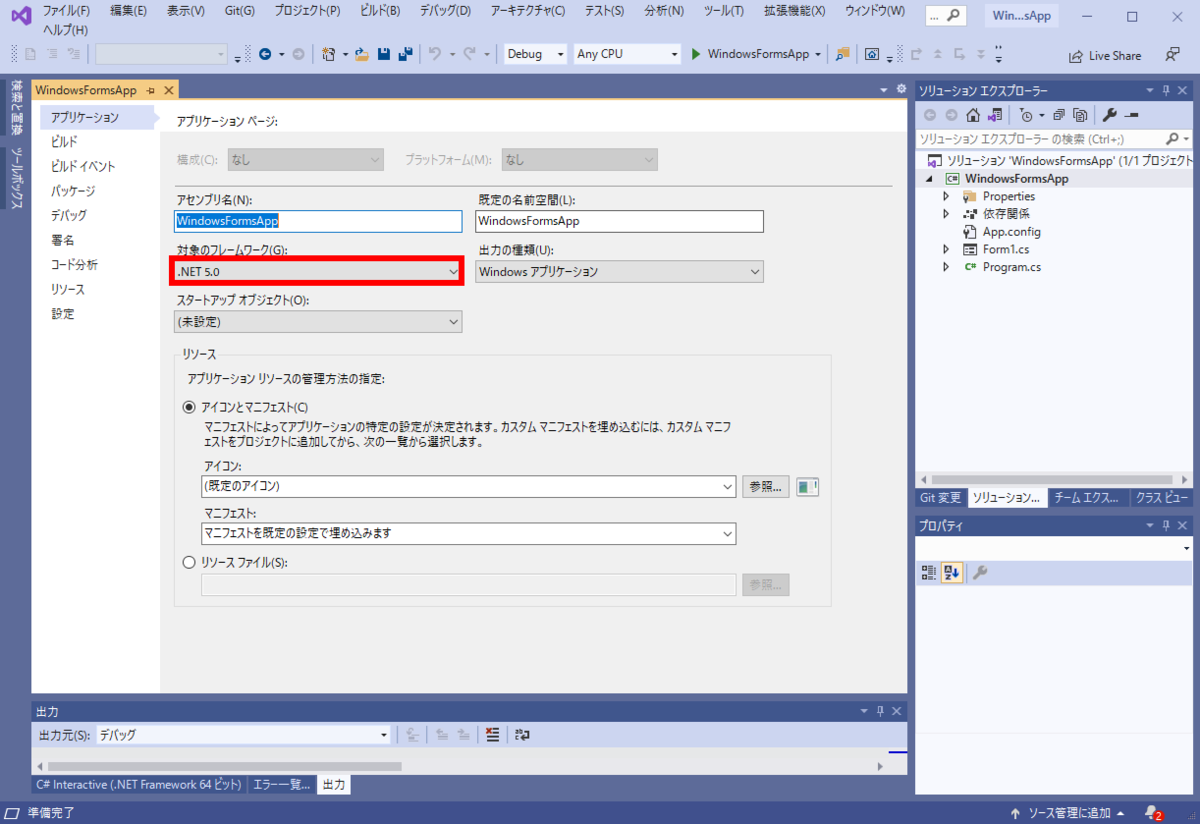Click the Property Pages wrench in Properties panel
Image resolution: width=1200 pixels, height=824 pixels.
click(x=981, y=573)
